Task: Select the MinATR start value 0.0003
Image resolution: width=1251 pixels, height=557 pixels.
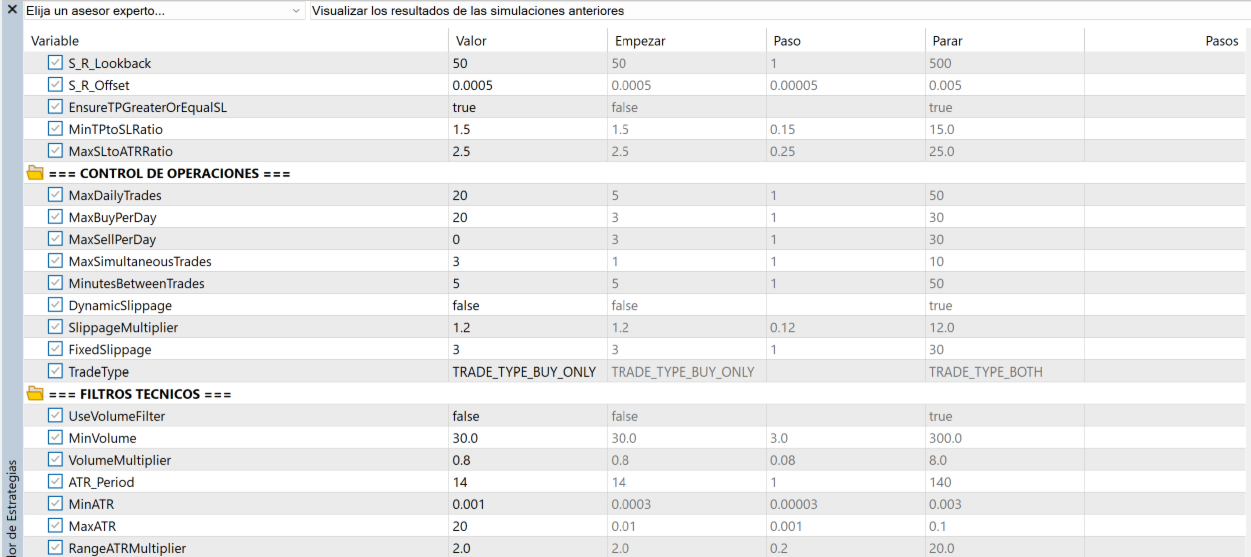Action: pyautogui.click(x=631, y=504)
